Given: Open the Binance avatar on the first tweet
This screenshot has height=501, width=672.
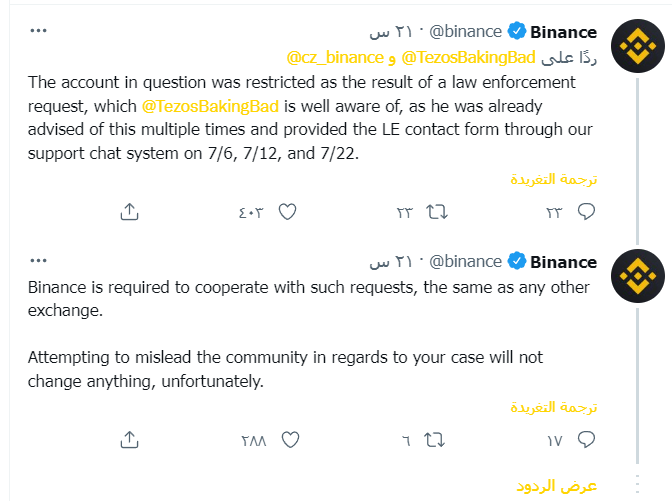Looking at the screenshot, I should 638,46.
